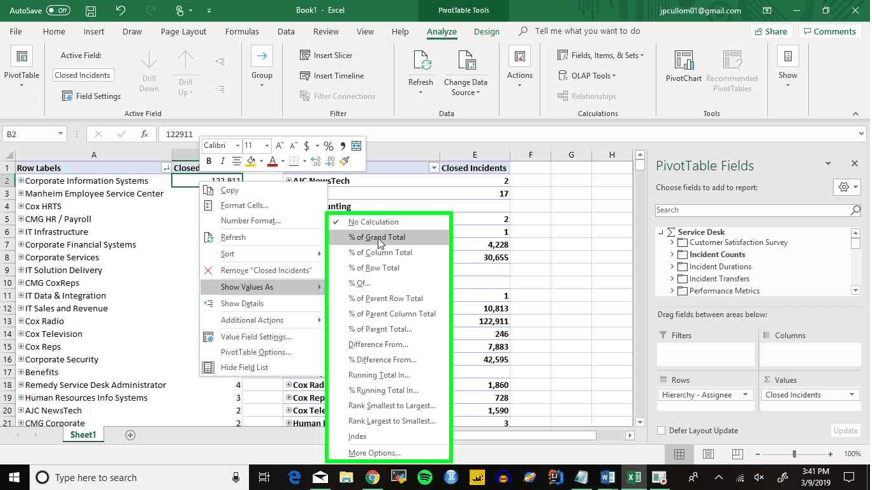
Task: Switch to Page Layout view in the status bar
Action: (708, 454)
